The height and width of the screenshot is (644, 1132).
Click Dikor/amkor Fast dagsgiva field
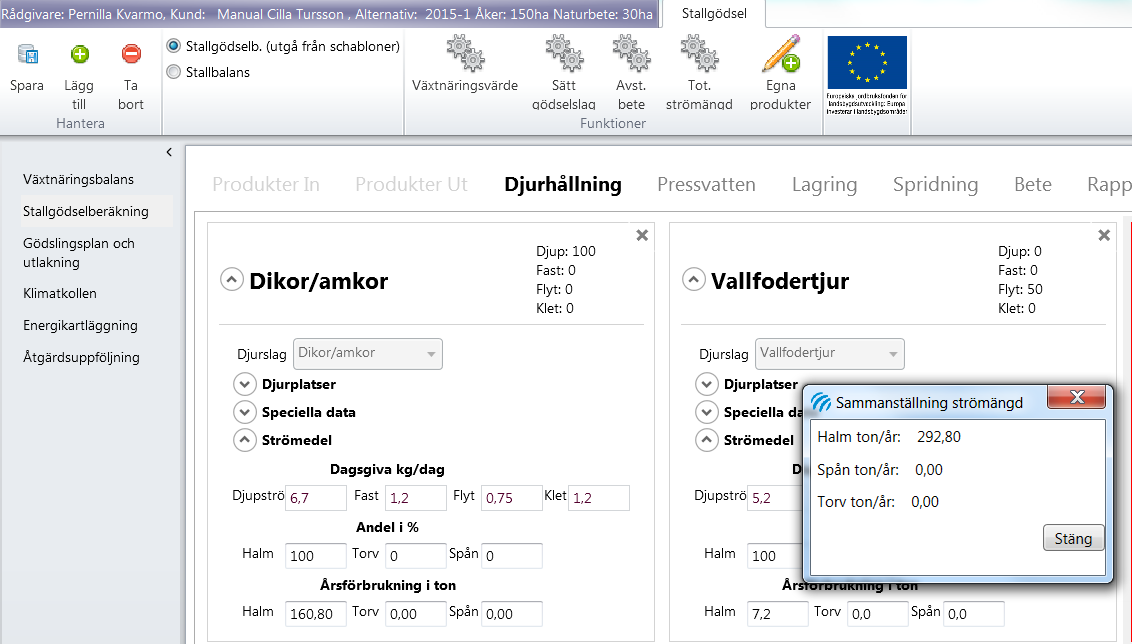[416, 498]
